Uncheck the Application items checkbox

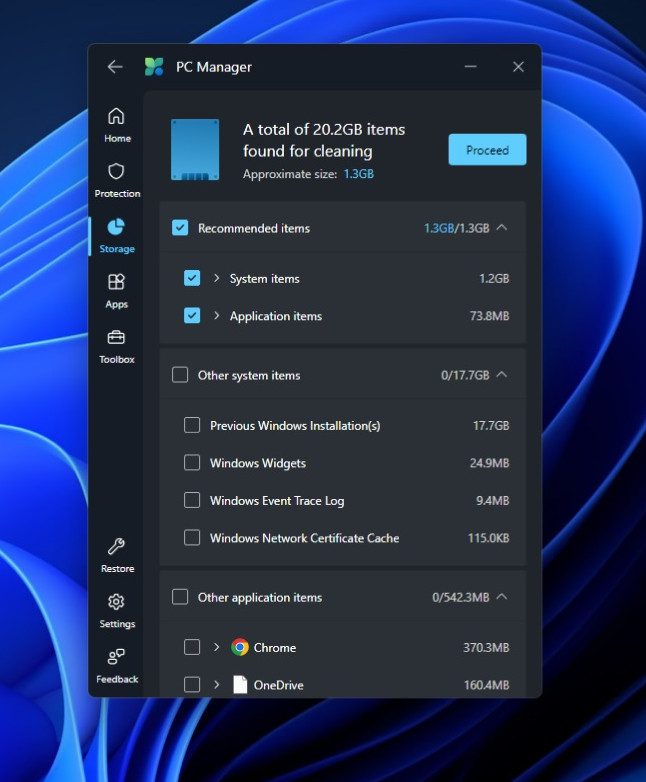tap(192, 315)
